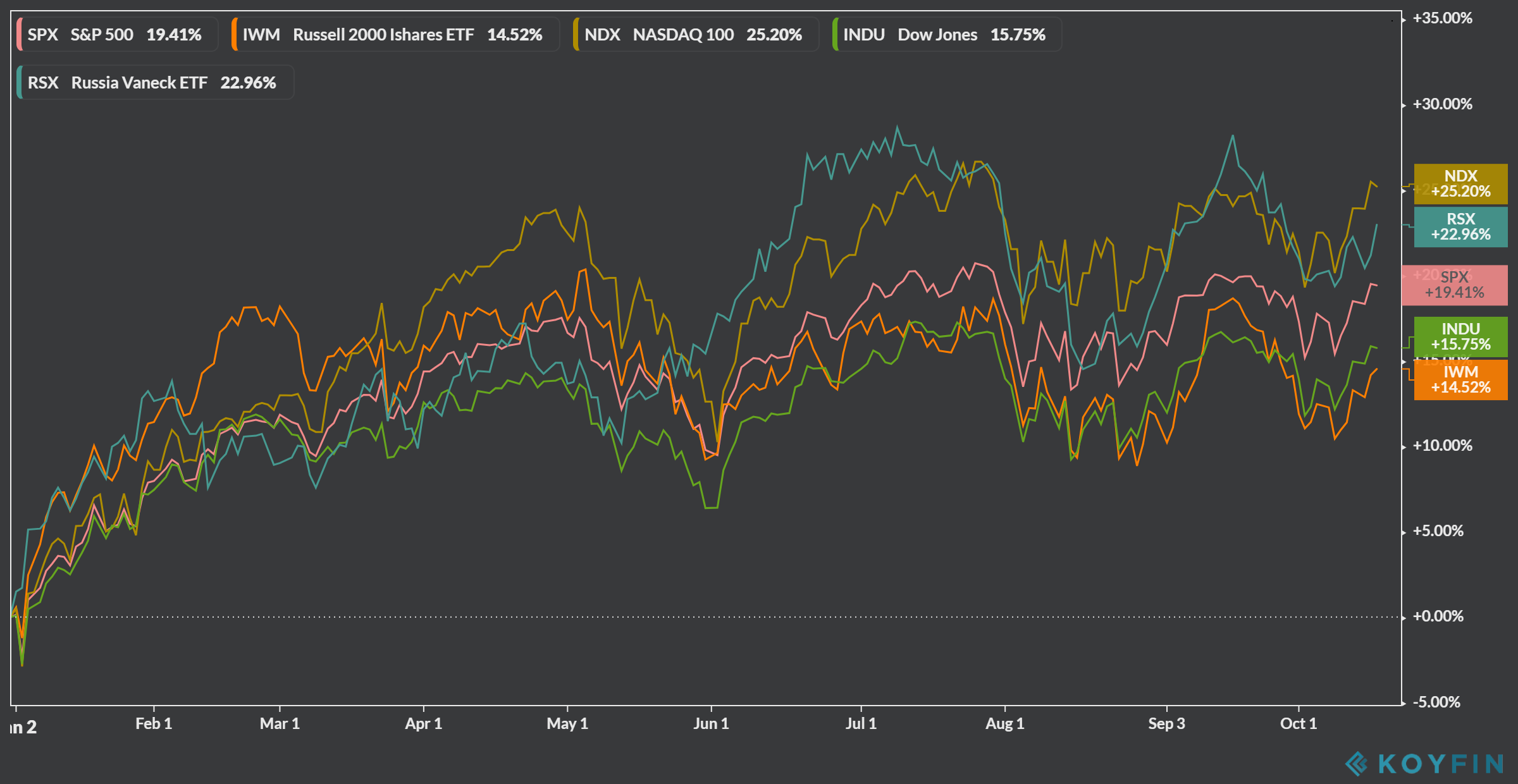Viewport: 1518px width, 784px height.
Task: Select the IWM +14.52% price tag
Action: pyautogui.click(x=1461, y=380)
